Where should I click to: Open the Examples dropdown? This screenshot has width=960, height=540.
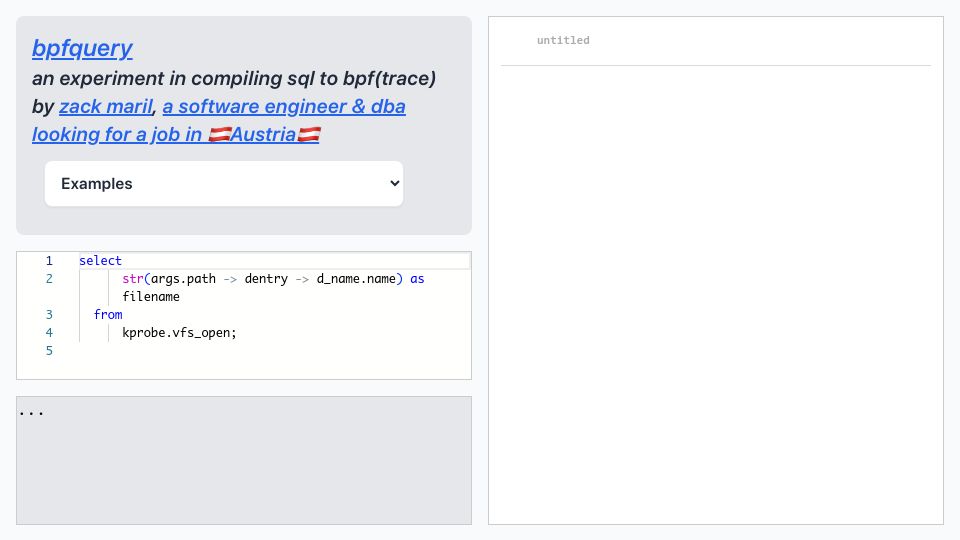point(223,184)
